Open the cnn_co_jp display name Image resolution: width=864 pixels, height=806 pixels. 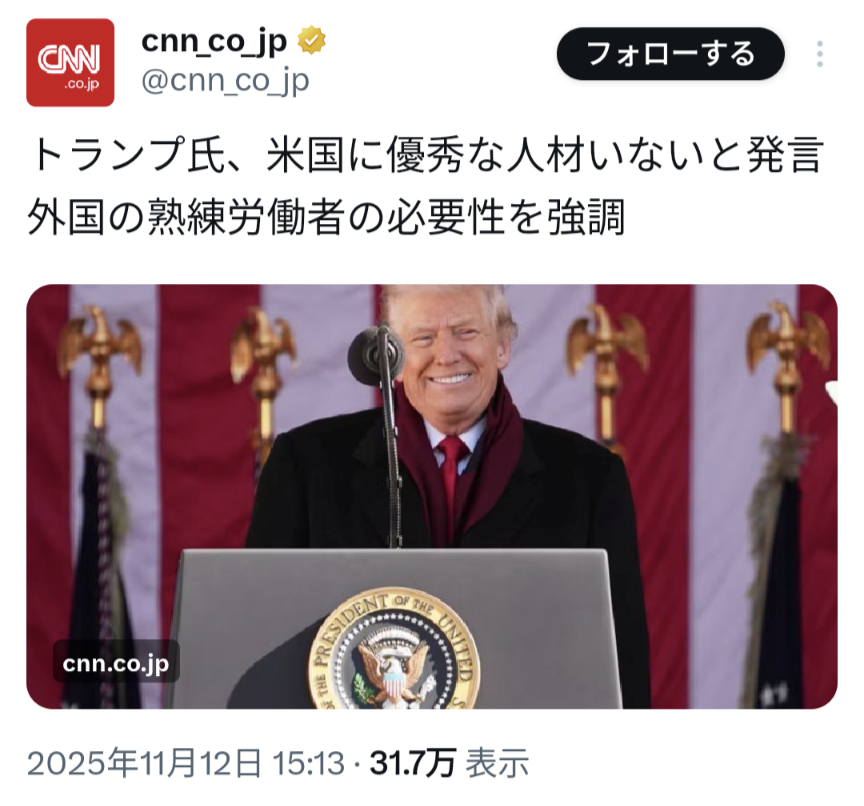point(214,41)
